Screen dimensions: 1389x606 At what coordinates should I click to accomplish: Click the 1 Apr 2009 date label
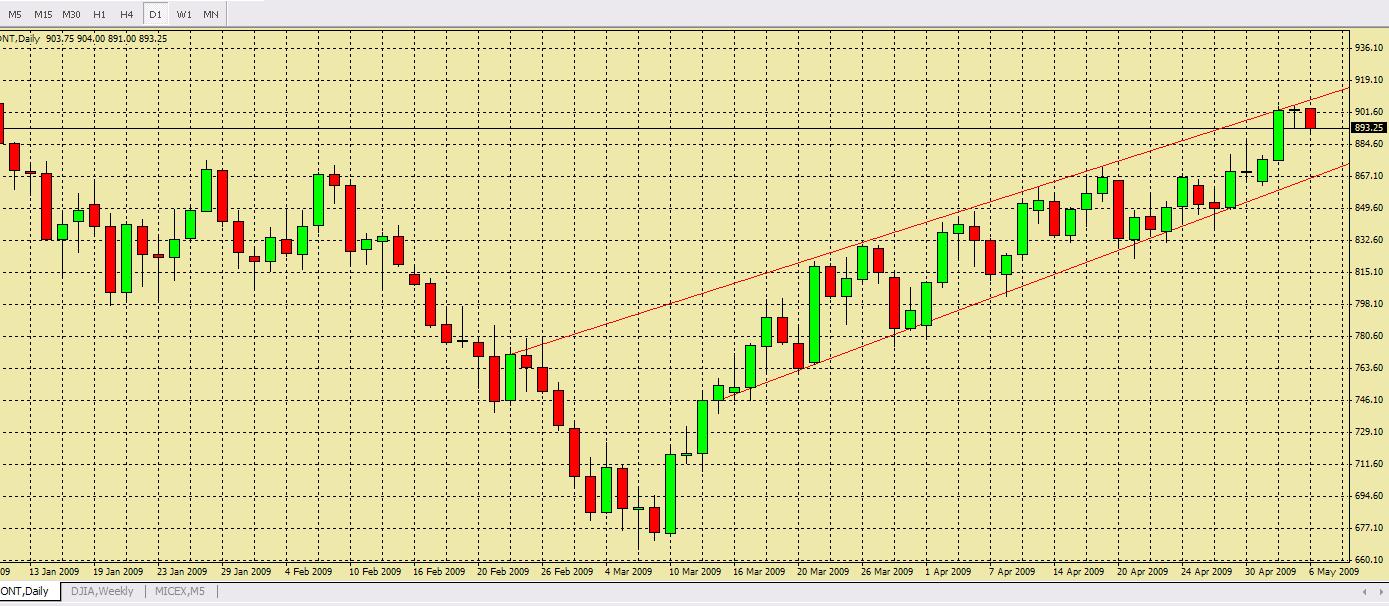coord(948,572)
